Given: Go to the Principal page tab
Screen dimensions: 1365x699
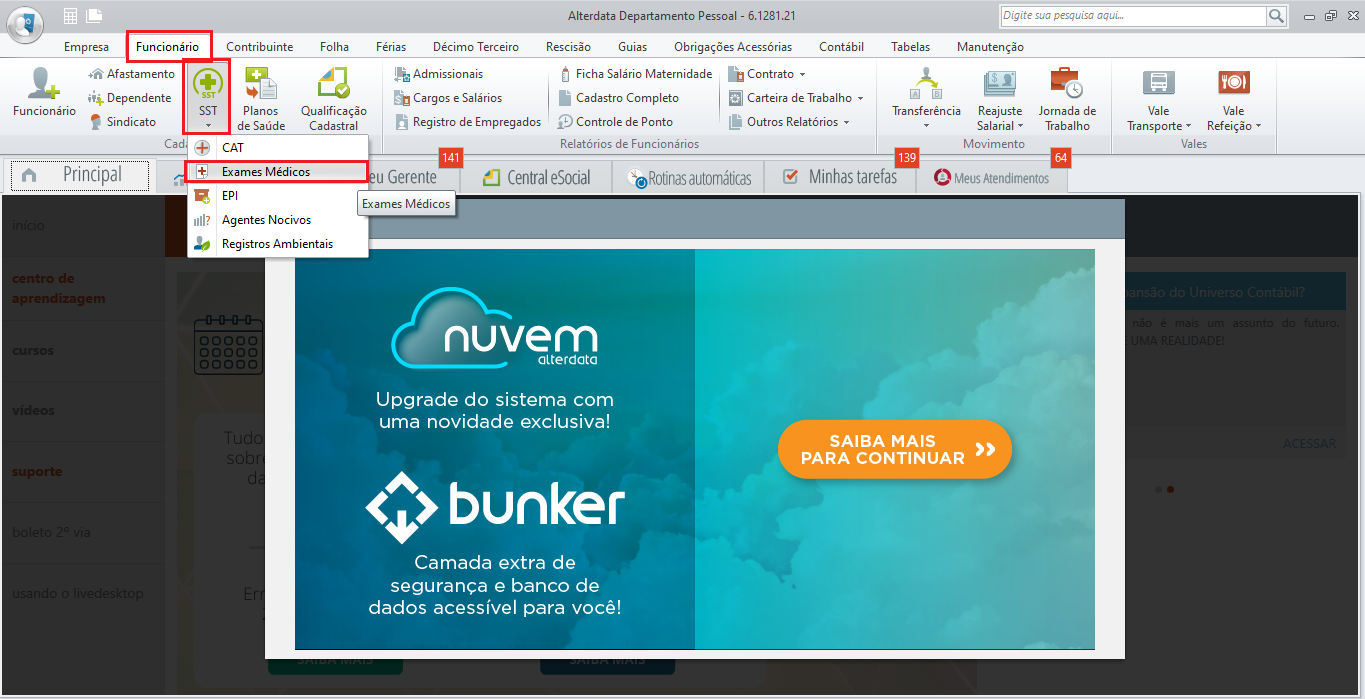Looking at the screenshot, I should [78, 175].
